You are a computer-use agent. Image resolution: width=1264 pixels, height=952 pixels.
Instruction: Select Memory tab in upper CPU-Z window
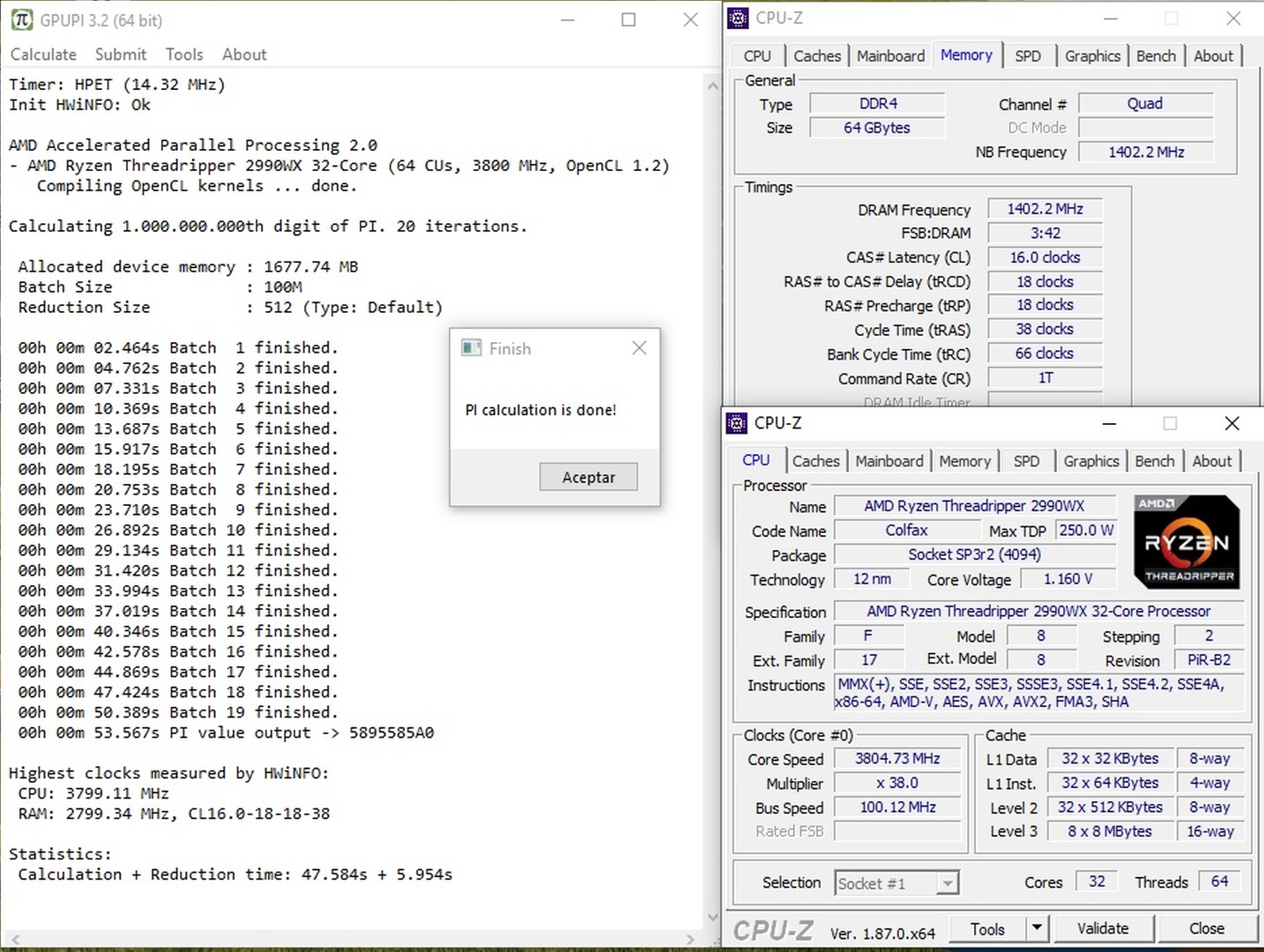[966, 55]
